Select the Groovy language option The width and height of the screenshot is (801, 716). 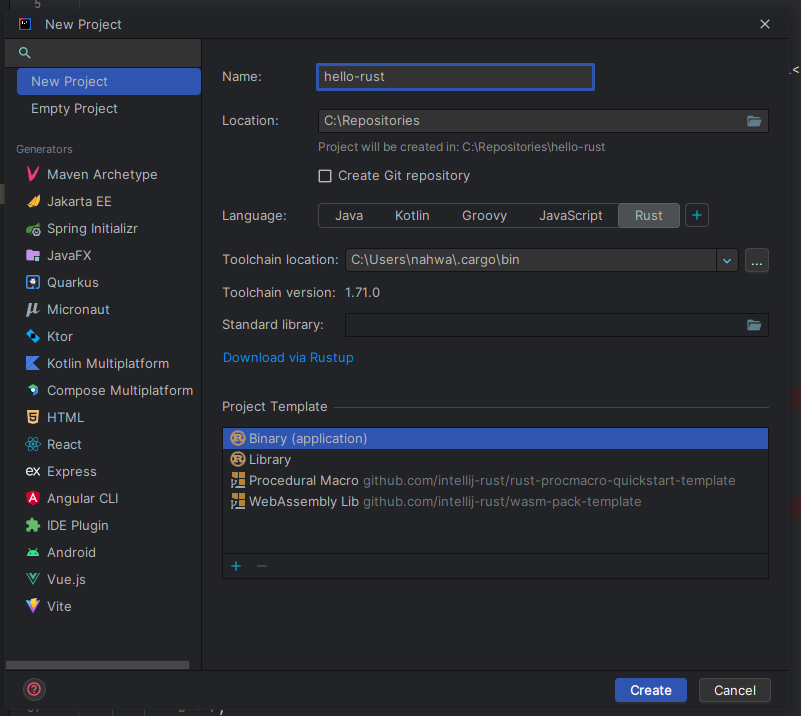[x=484, y=216]
